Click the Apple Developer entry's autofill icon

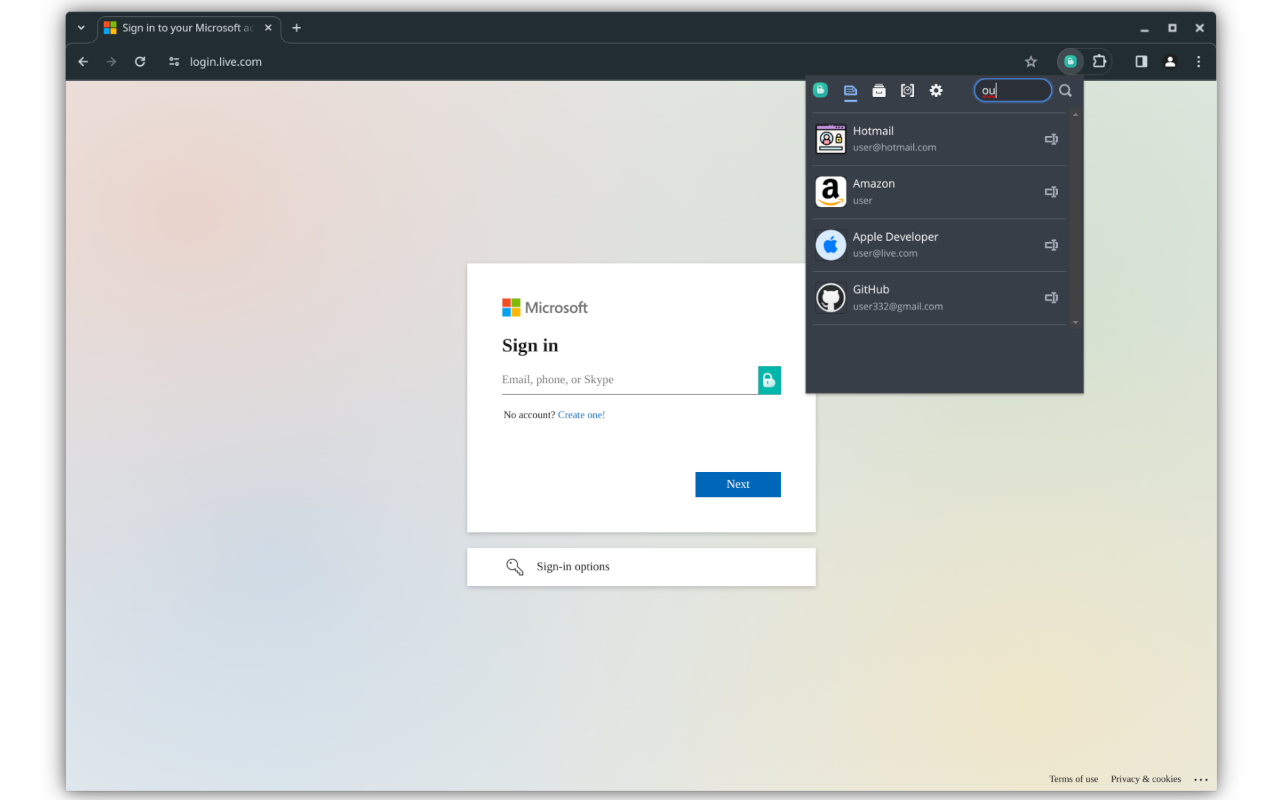click(x=1051, y=245)
